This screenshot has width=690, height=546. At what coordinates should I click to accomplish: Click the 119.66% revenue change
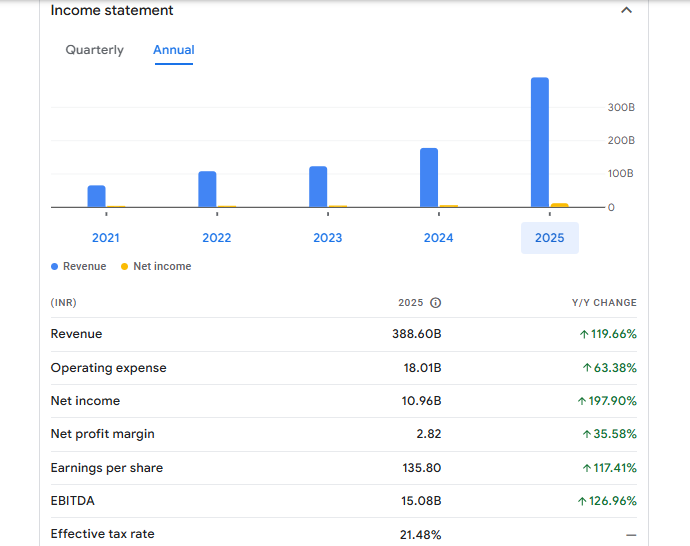(608, 334)
